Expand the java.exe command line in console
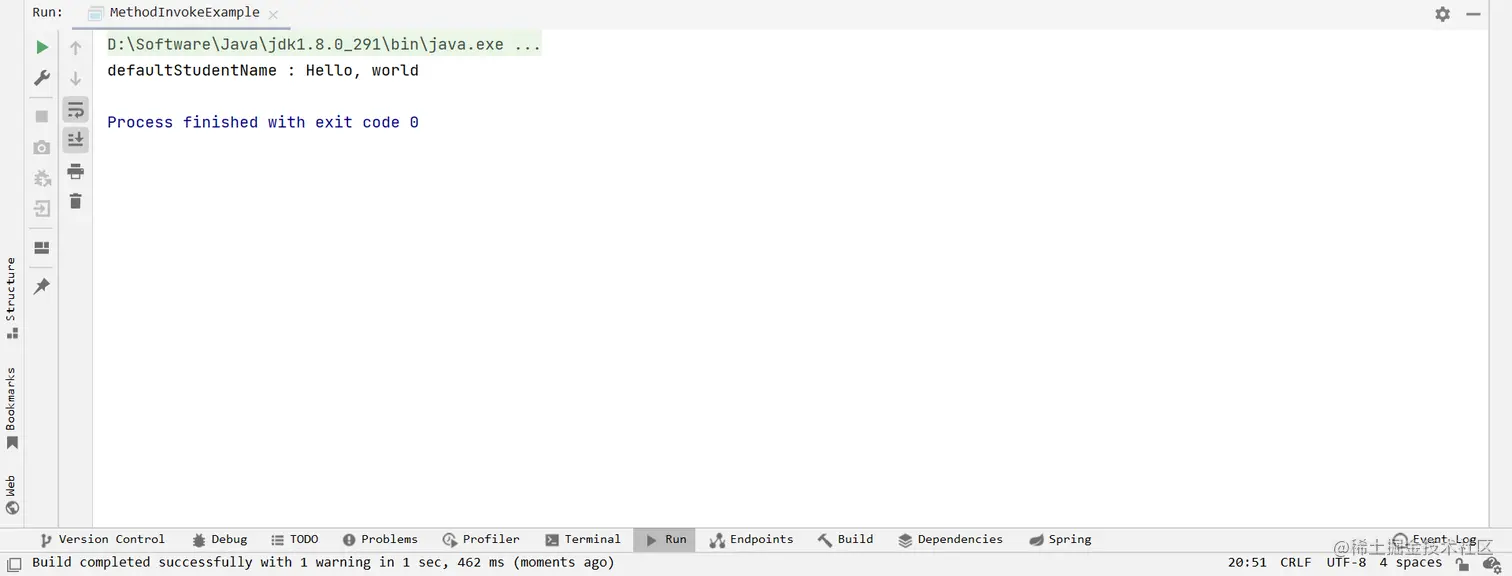The image size is (1512, 576). pos(324,45)
